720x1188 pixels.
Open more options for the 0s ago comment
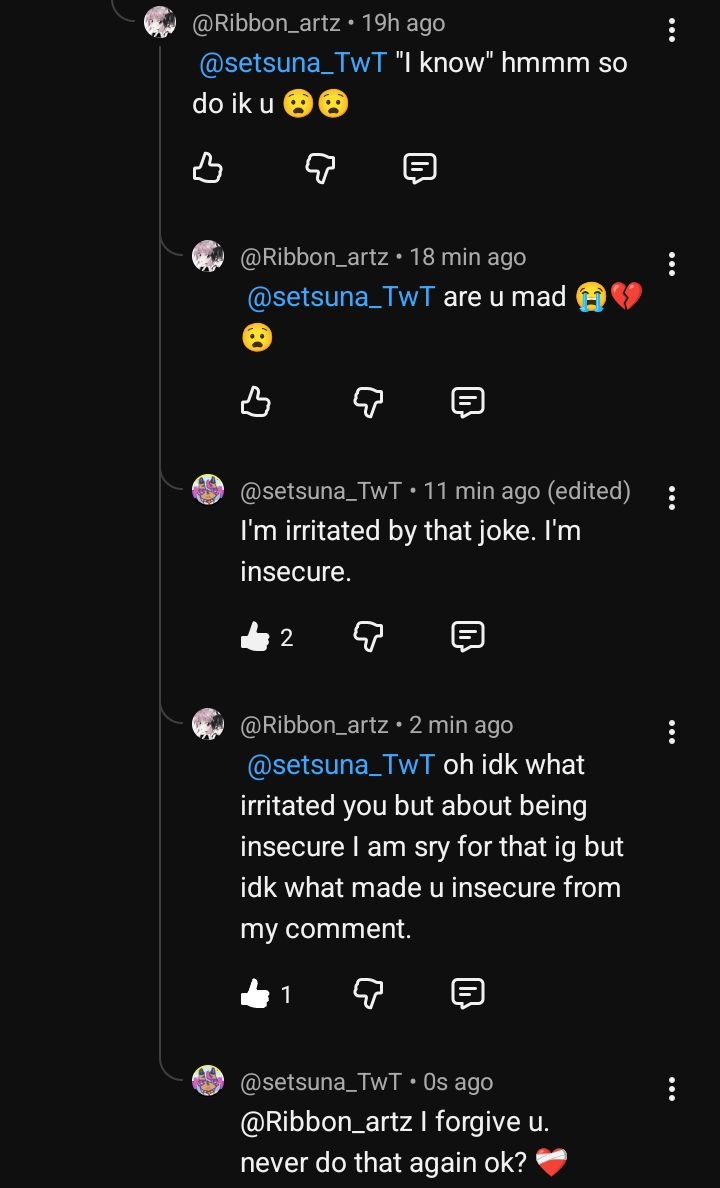click(672, 1089)
